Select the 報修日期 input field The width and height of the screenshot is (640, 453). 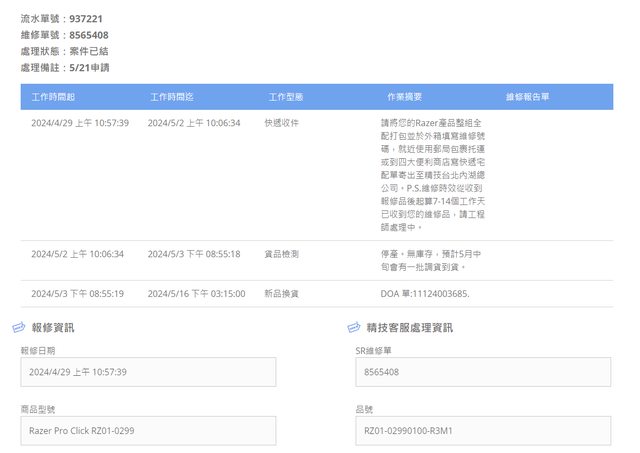pyautogui.click(x=148, y=372)
